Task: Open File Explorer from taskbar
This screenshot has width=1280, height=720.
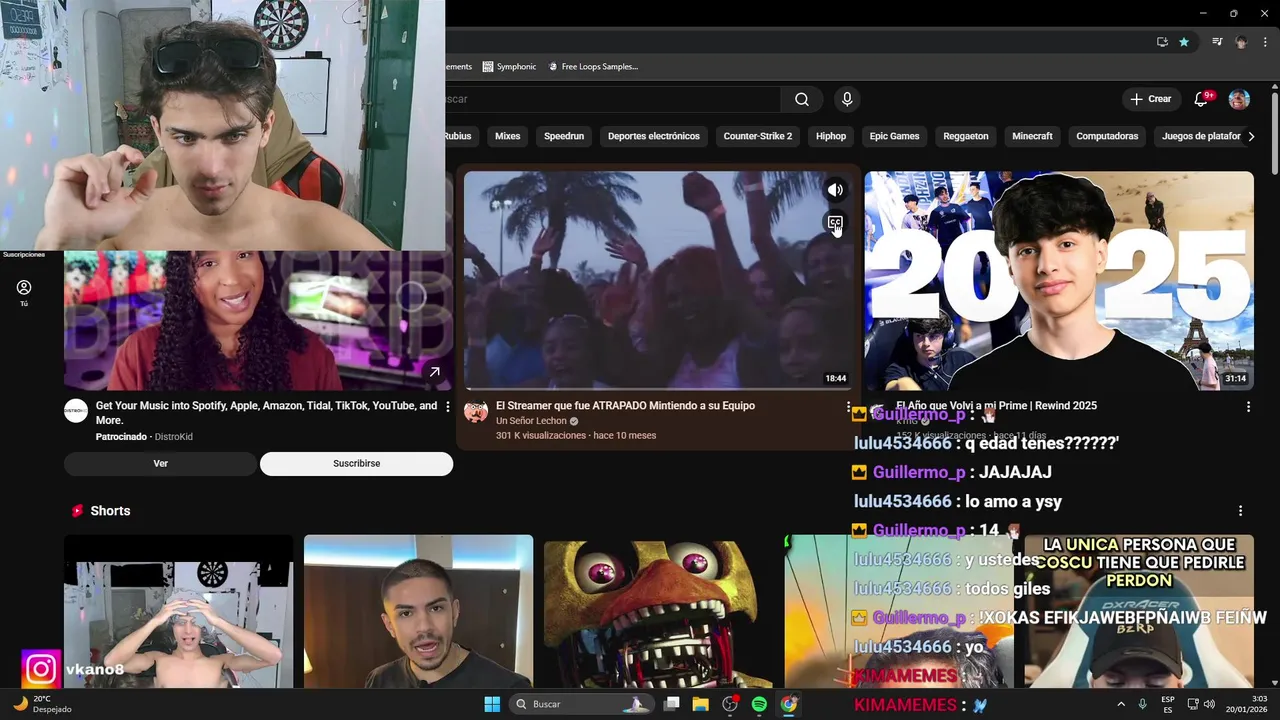Action: [x=701, y=704]
